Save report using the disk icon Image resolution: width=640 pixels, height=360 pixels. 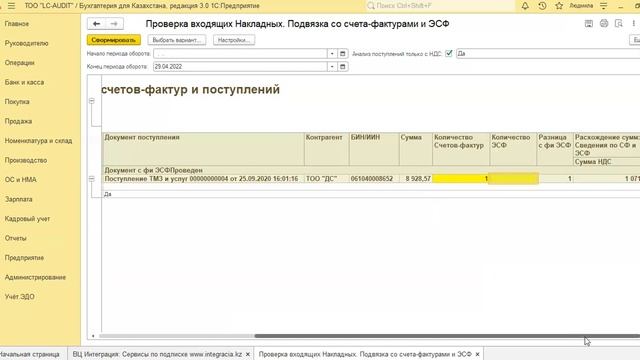[x=589, y=24]
